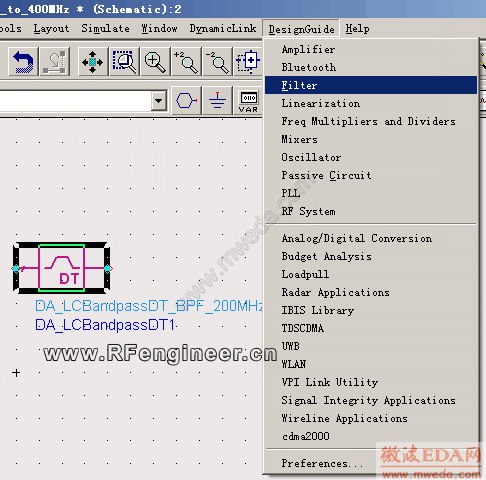Insert ground symbol from toolbar
The width and height of the screenshot is (486, 480).
pyautogui.click(x=217, y=101)
